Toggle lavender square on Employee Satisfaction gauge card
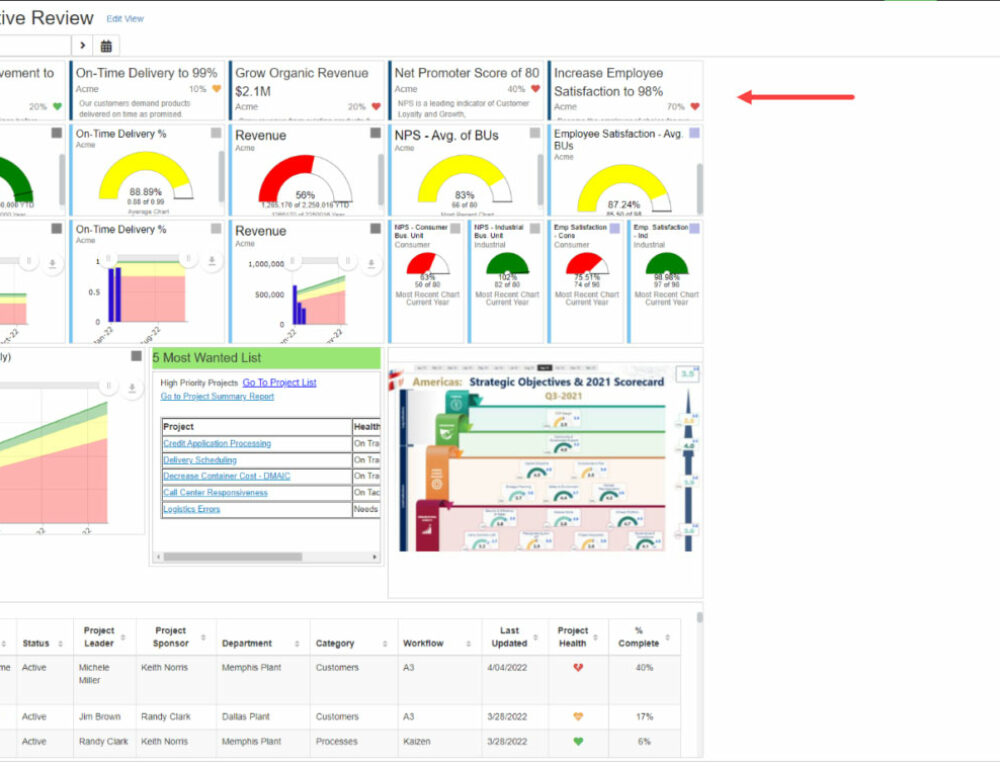 point(694,132)
